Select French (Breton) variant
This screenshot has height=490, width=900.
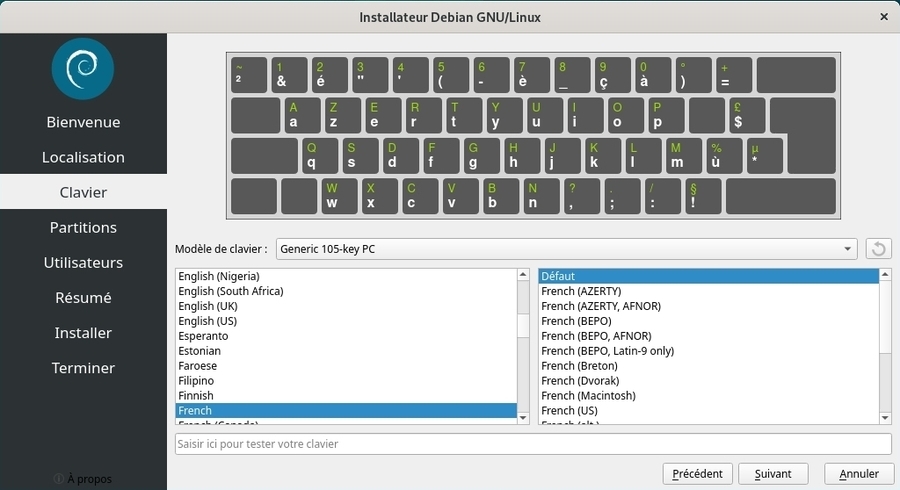tap(708, 365)
